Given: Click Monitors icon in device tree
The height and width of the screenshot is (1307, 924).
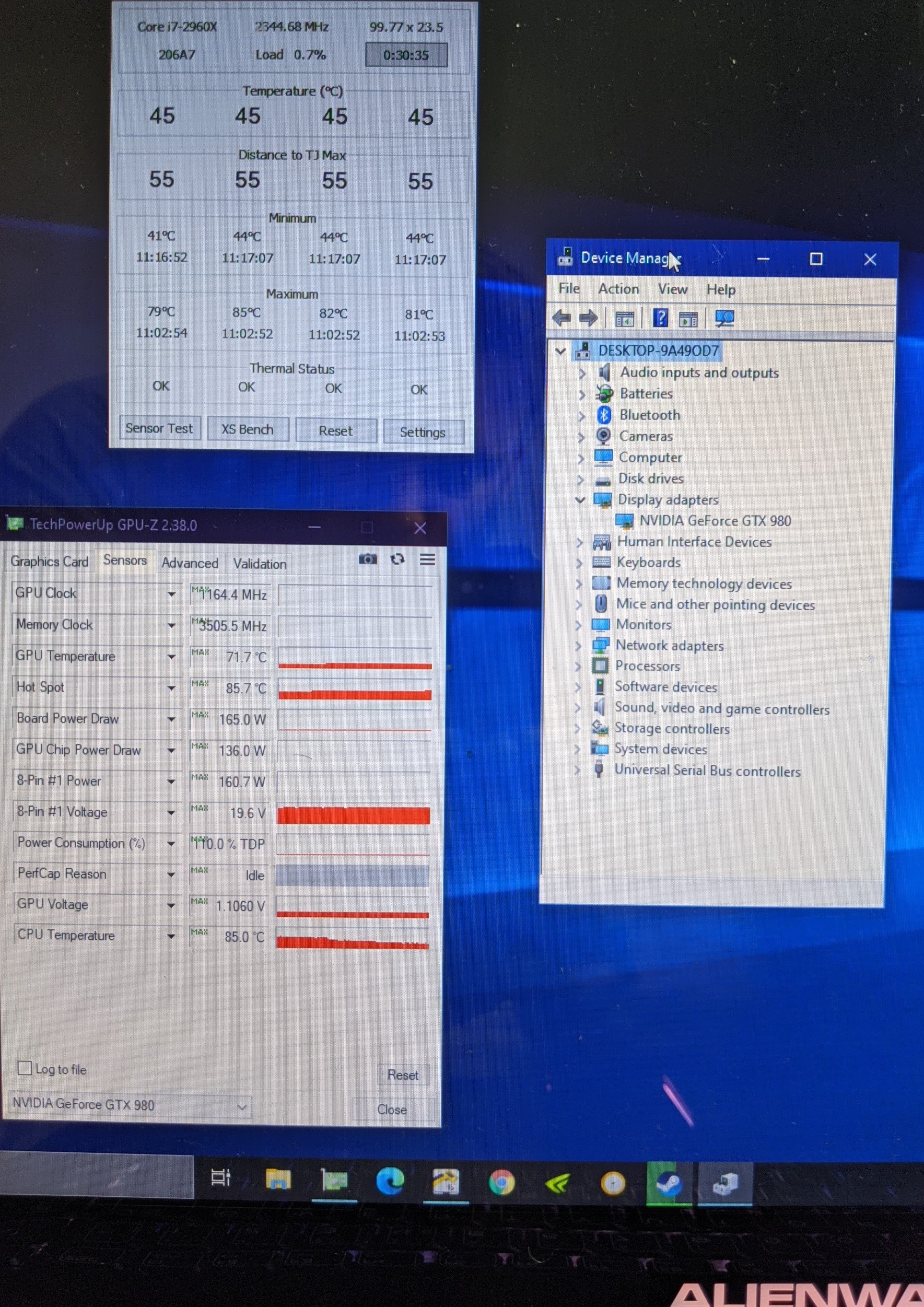Looking at the screenshot, I should click(x=601, y=624).
